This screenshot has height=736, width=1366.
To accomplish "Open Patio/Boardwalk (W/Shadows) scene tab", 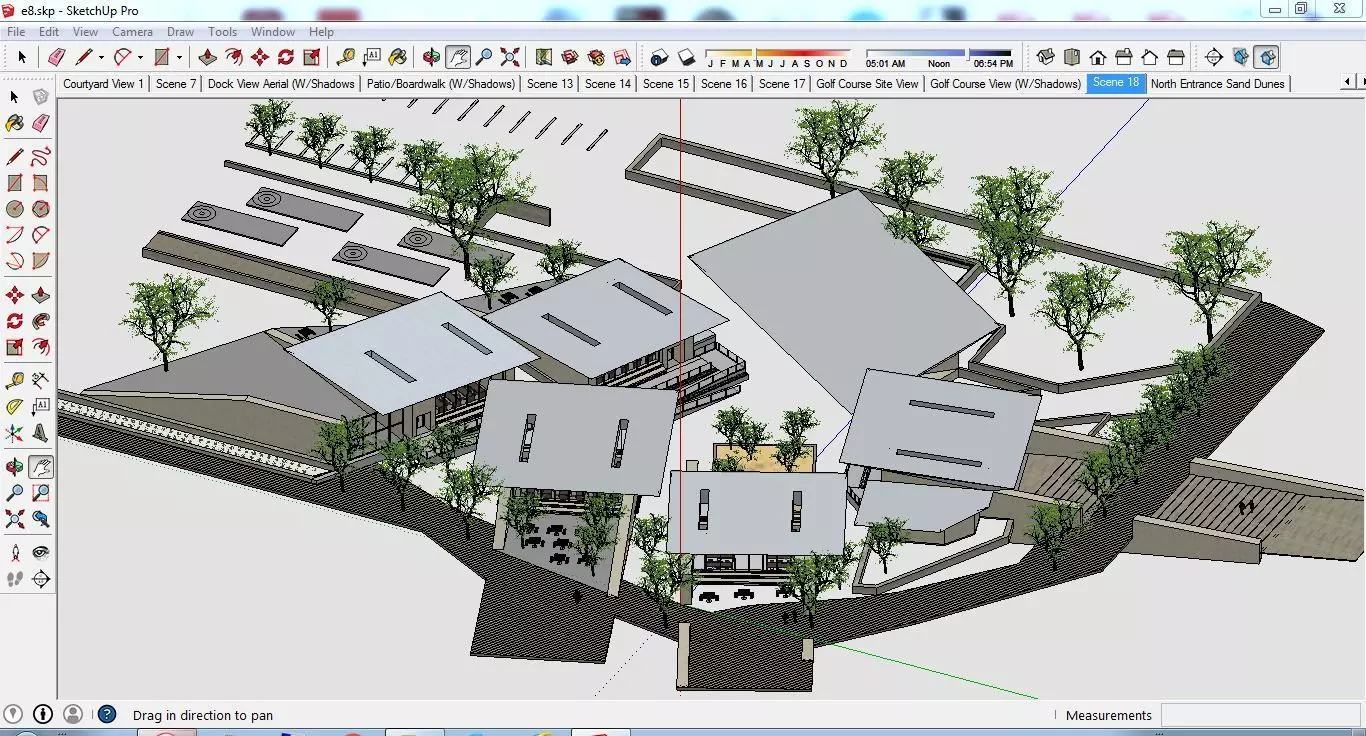I will click(x=440, y=84).
